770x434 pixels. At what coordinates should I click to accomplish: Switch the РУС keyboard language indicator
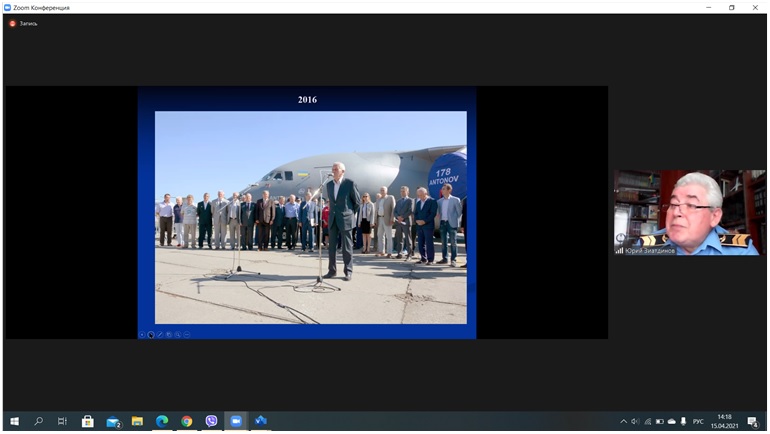[698, 421]
